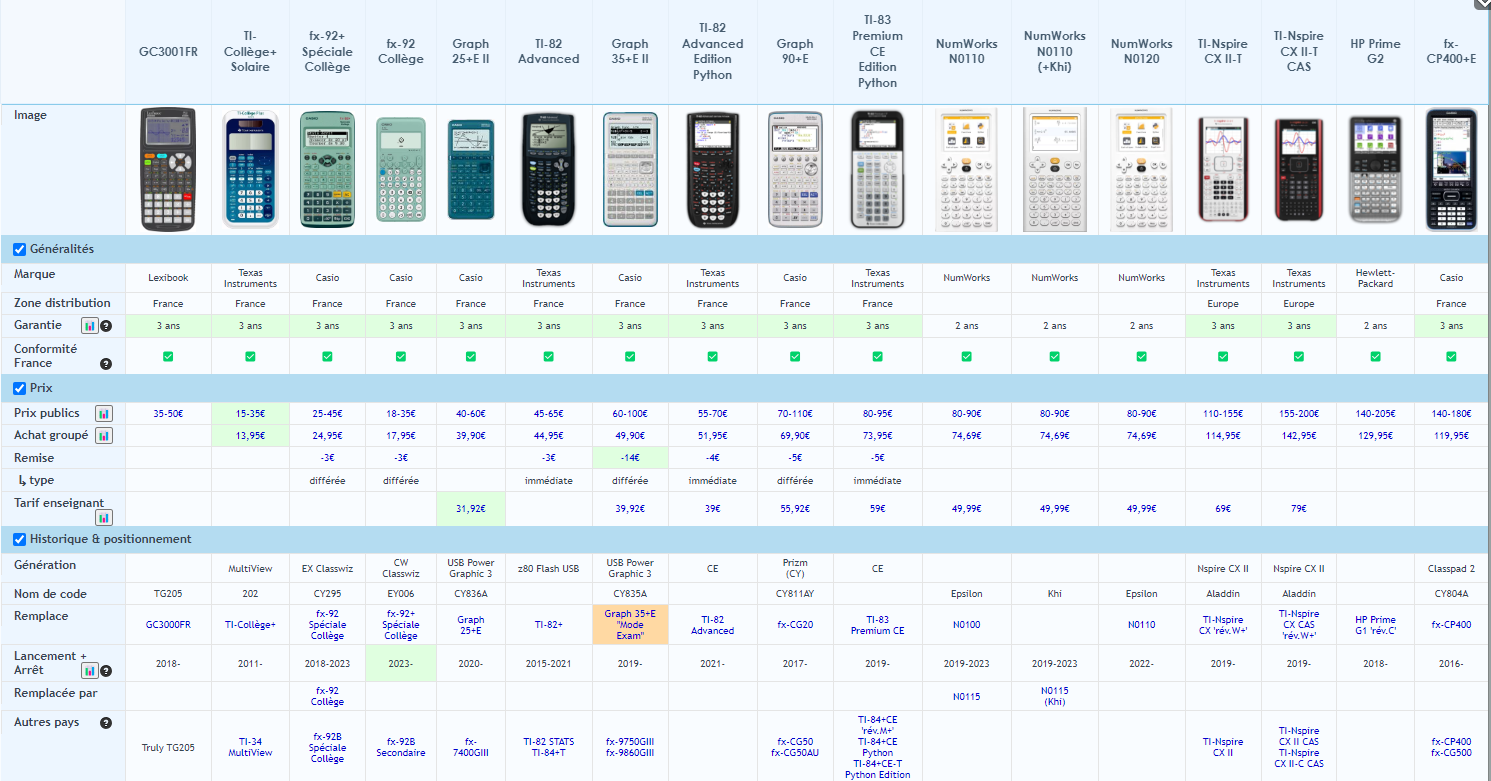The height and width of the screenshot is (781, 1491).
Task: Click the 35-50€ price for GC3001FR
Action: point(168,413)
